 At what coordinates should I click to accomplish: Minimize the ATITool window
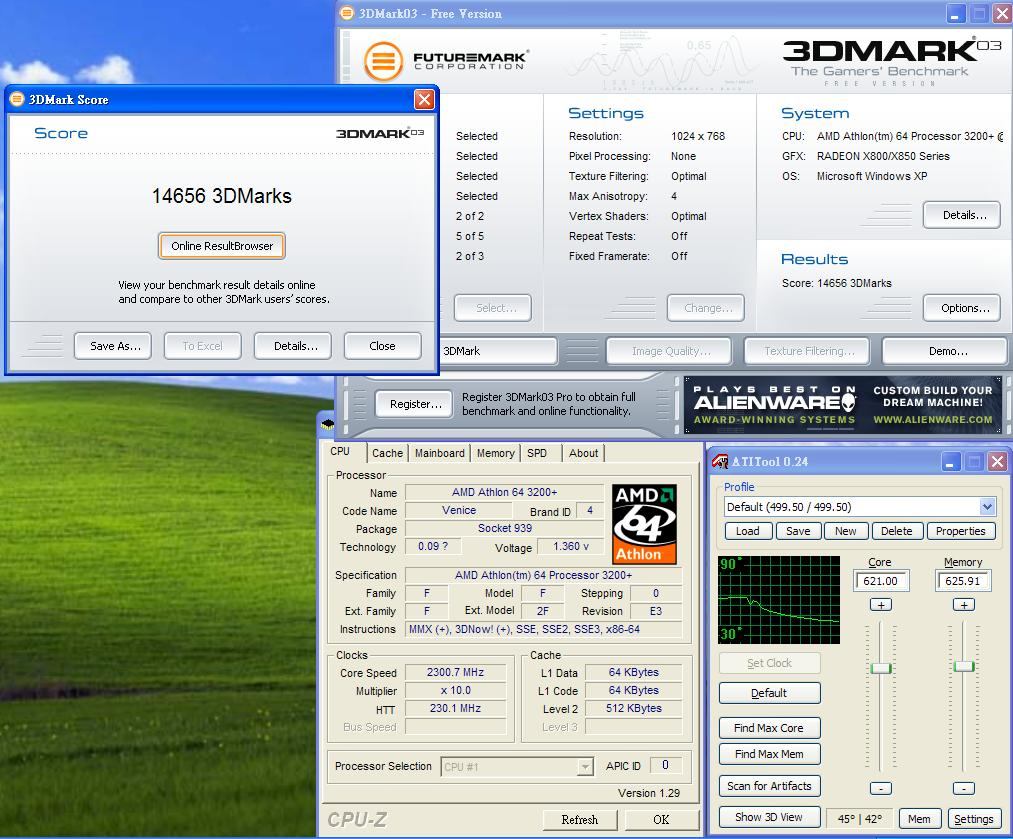[x=950, y=461]
